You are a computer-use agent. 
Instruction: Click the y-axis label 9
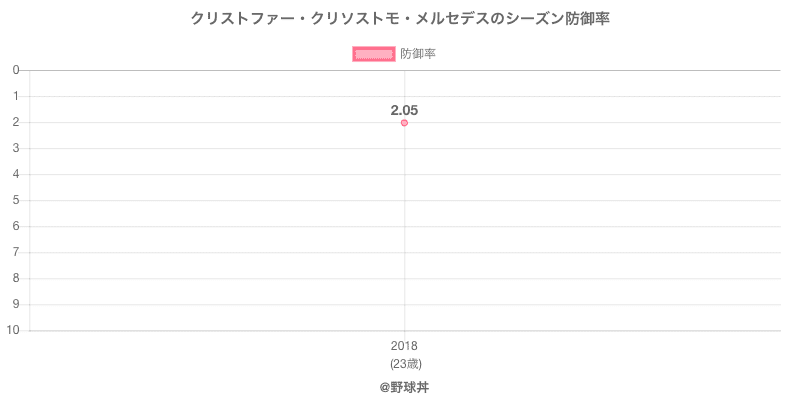(x=17, y=304)
